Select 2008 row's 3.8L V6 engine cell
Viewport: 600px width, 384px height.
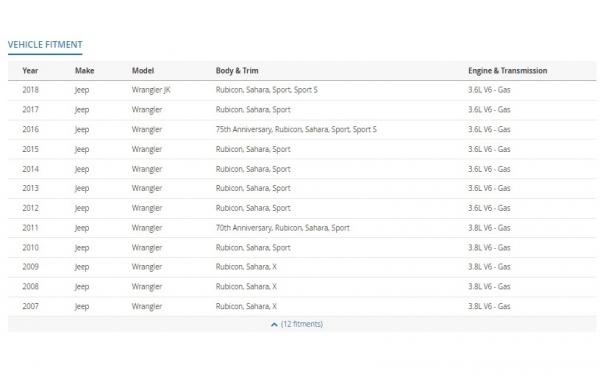[x=489, y=286]
